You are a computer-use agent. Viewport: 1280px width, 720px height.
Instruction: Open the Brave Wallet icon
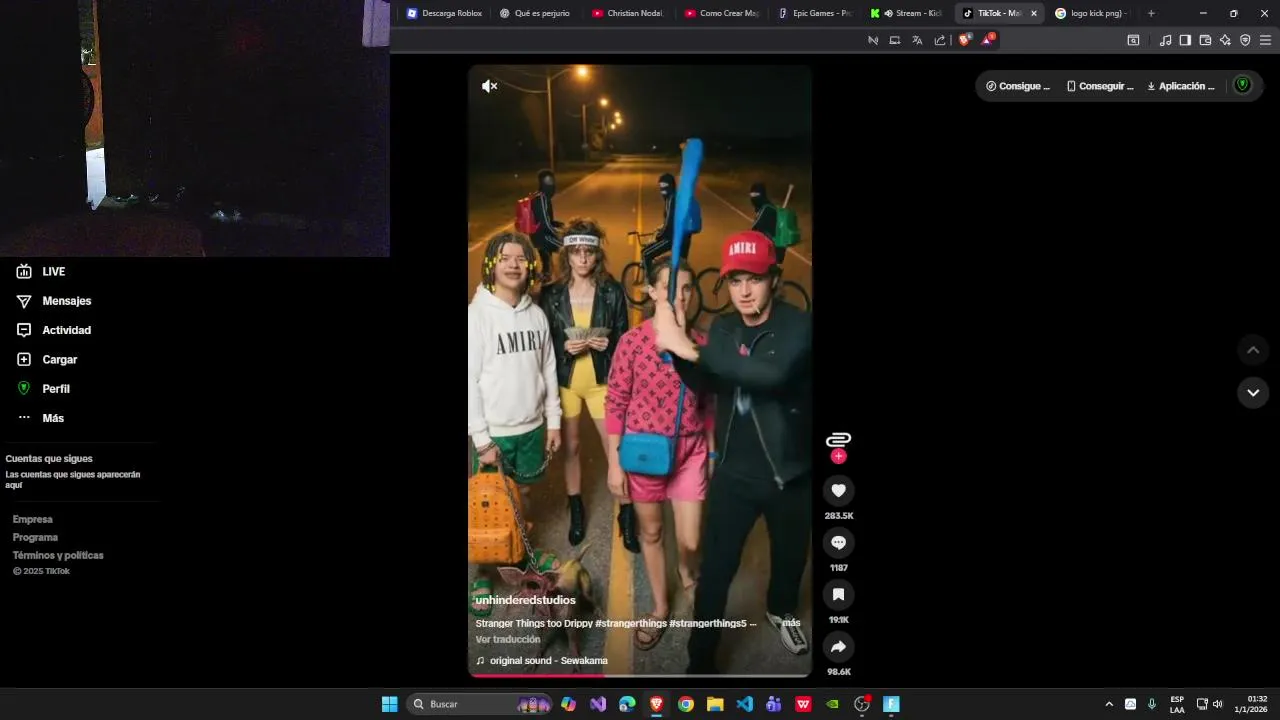pyautogui.click(x=1205, y=40)
